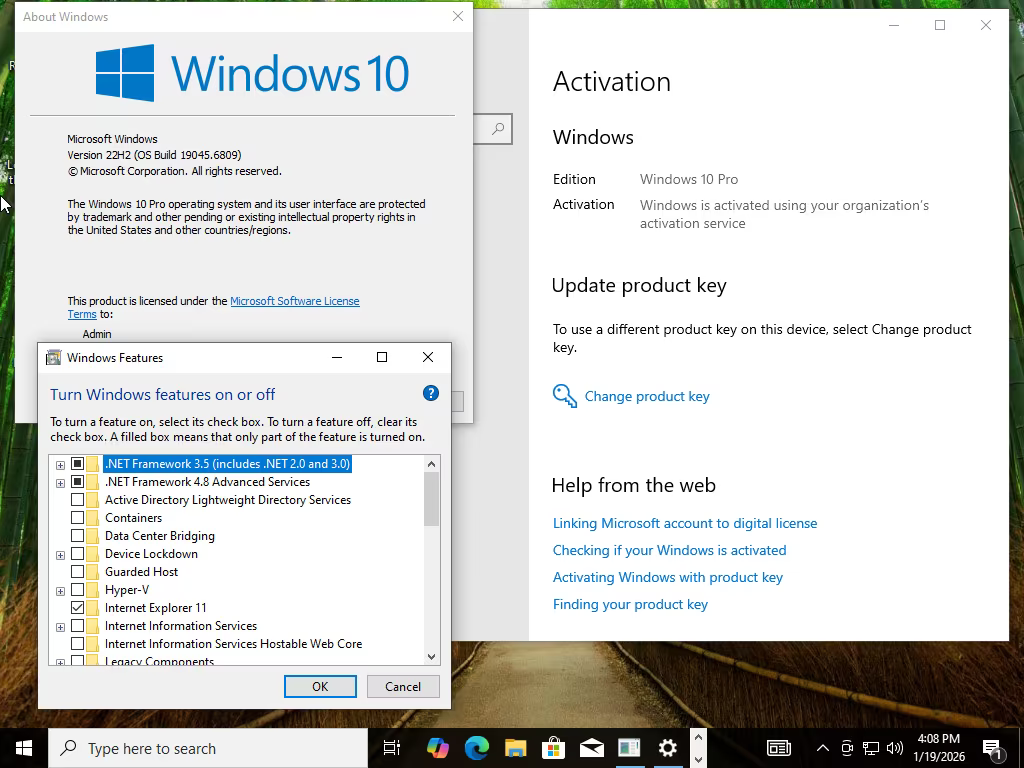Image resolution: width=1024 pixels, height=768 pixels.
Task: Expand the .NET Framework 3.5 tree node
Action: 60,465
